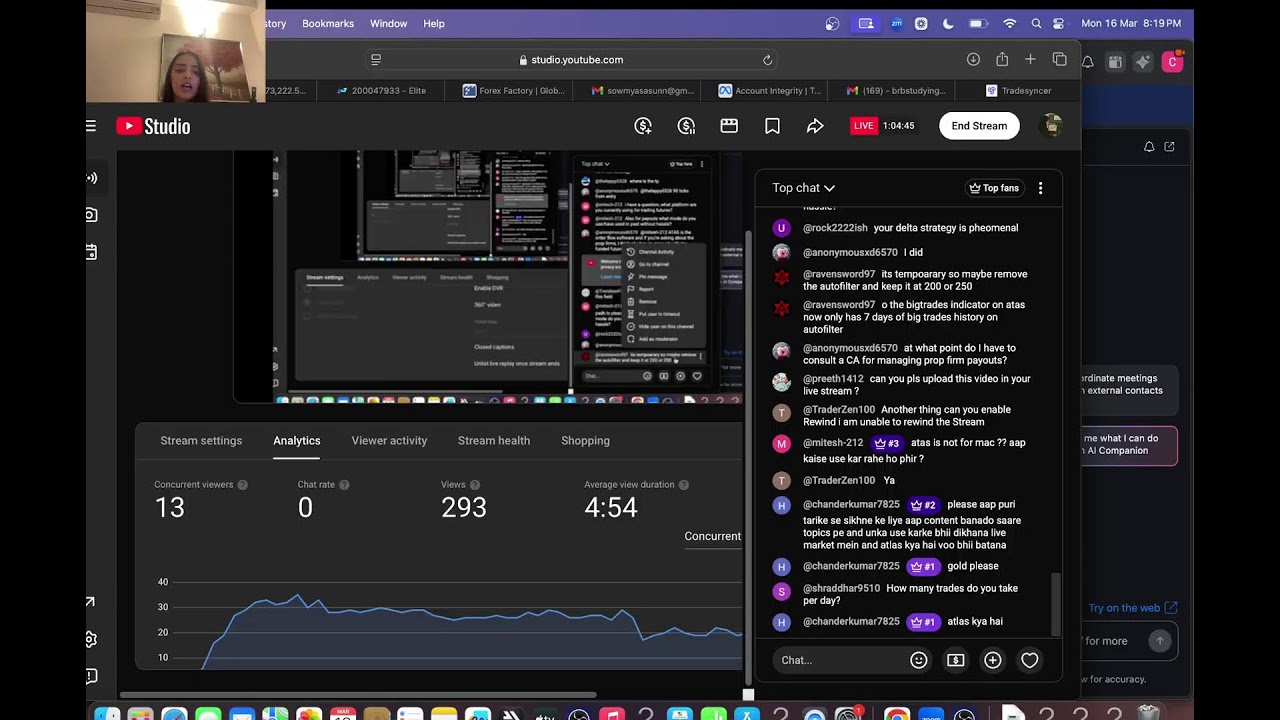Select the Webcam icon in left sidebar
1280x720 pixels.
click(91, 215)
